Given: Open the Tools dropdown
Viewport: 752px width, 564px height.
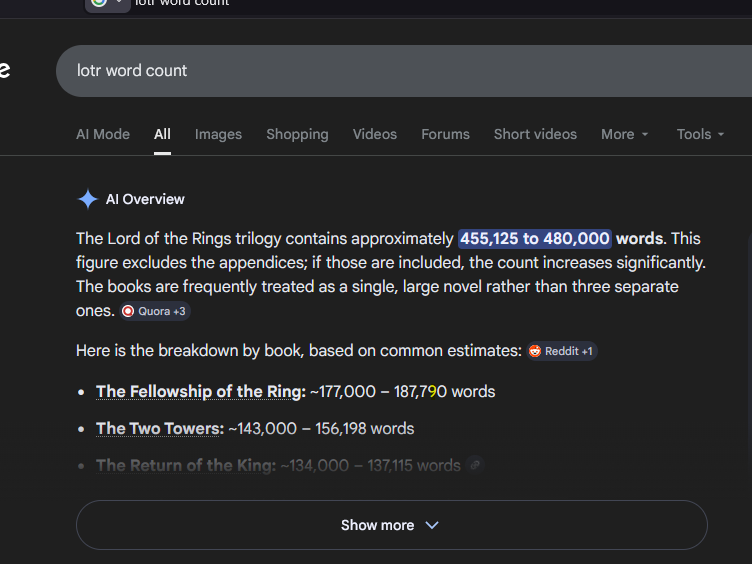Looking at the screenshot, I should (700, 134).
